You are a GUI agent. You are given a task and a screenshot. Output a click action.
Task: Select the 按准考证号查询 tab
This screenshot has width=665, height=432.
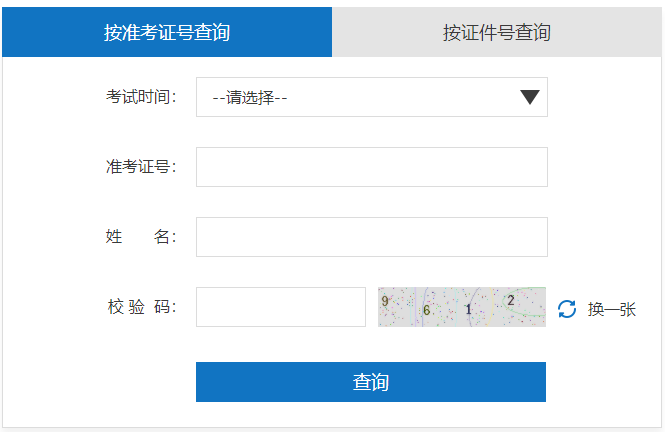click(167, 32)
